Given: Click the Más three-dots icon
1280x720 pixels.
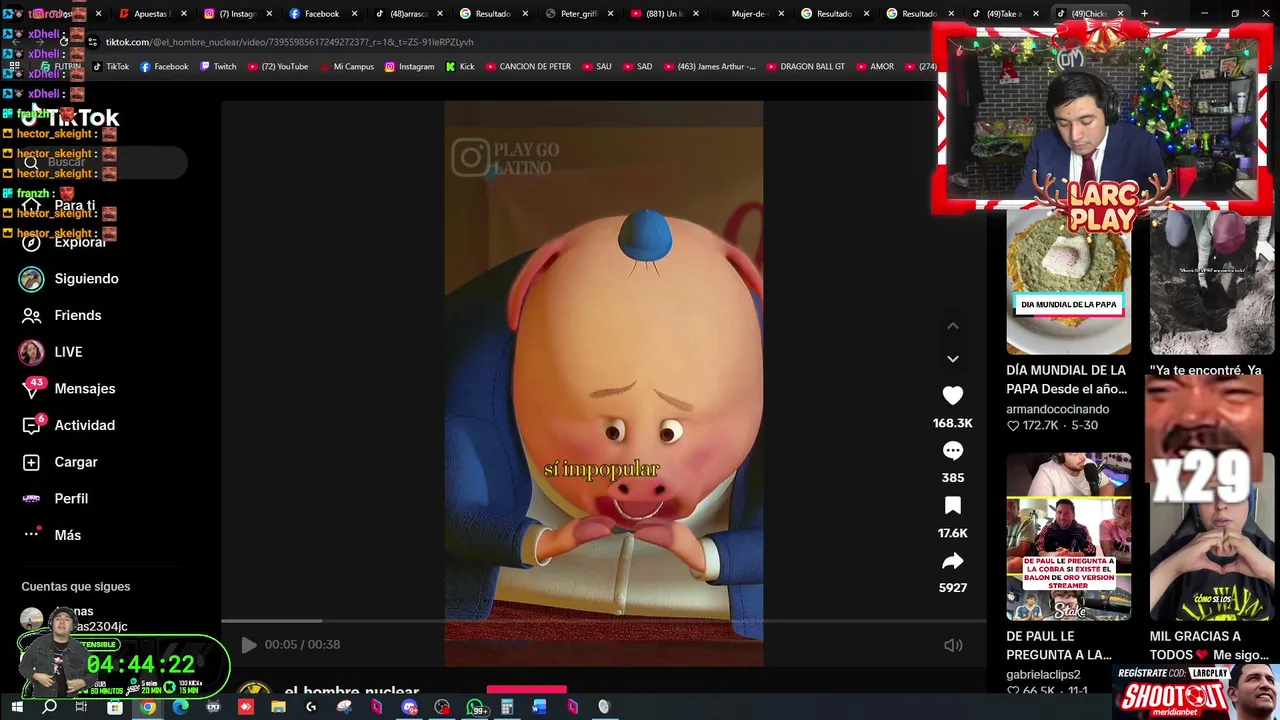Looking at the screenshot, I should (x=31, y=534).
